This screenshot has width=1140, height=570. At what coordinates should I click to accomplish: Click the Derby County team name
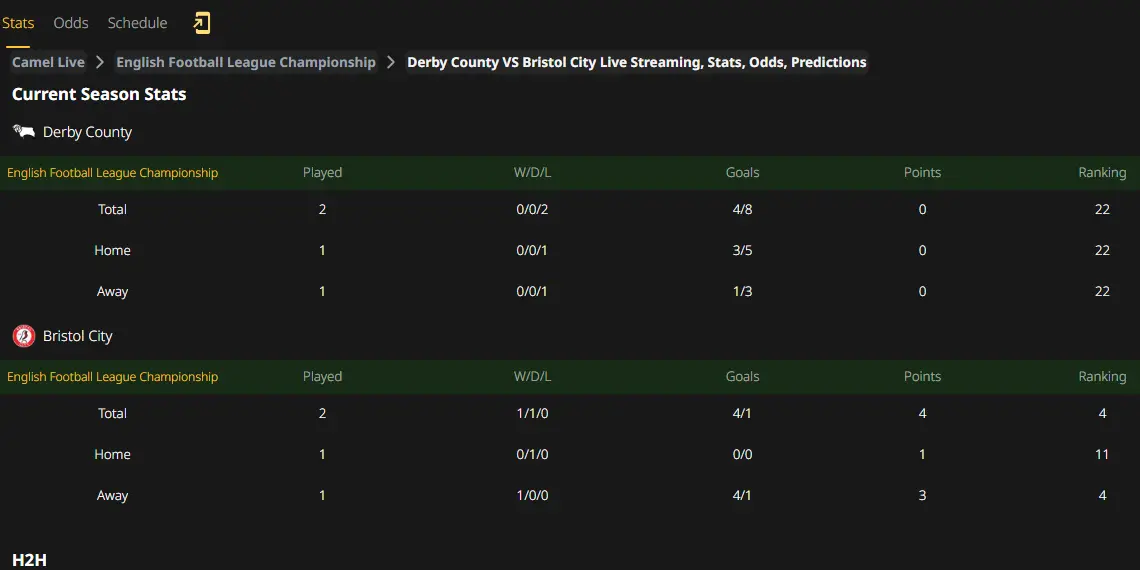[x=87, y=132]
